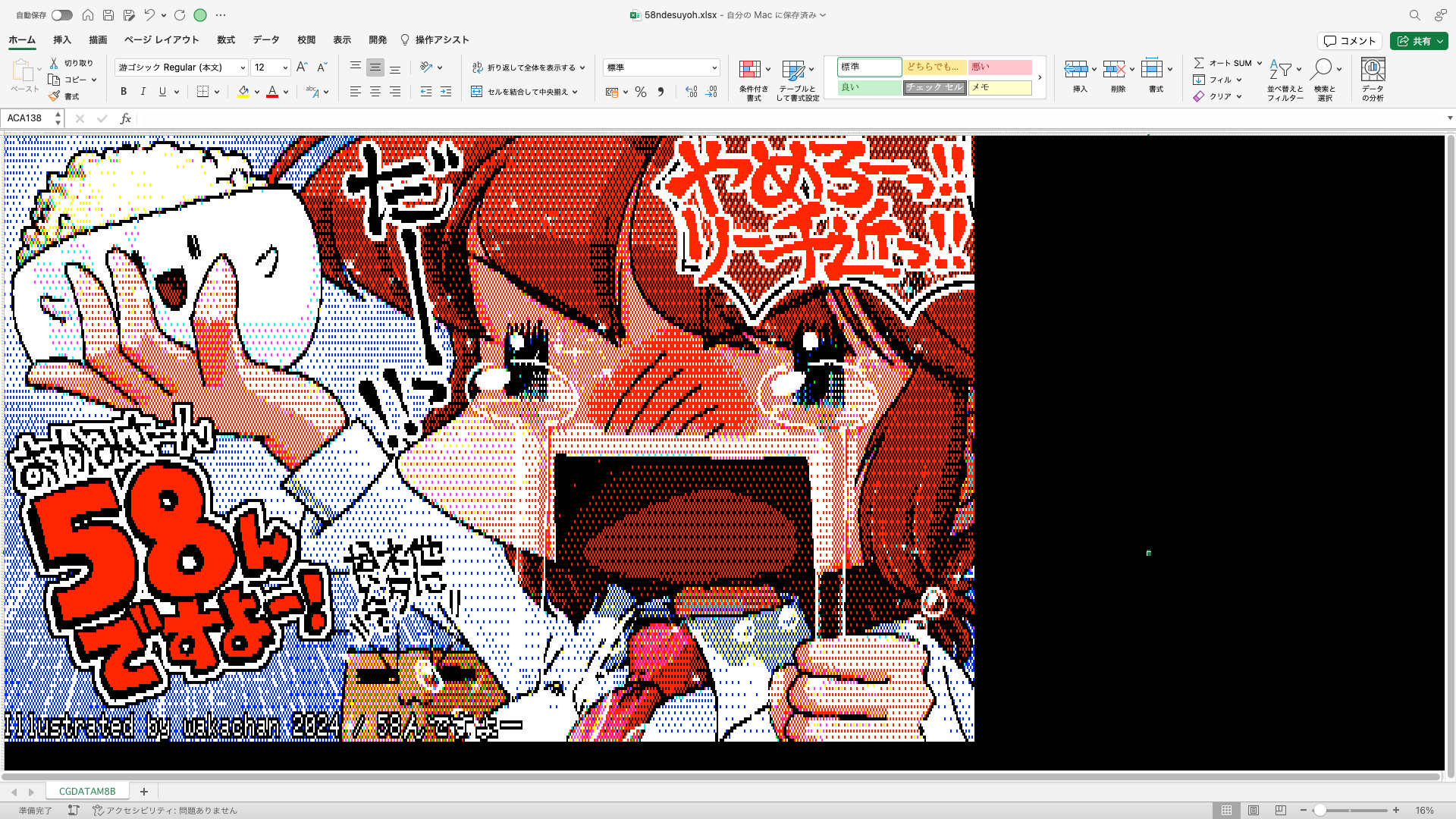Apply the red font color A
Viewport: 1456px width, 819px height.
point(272,92)
